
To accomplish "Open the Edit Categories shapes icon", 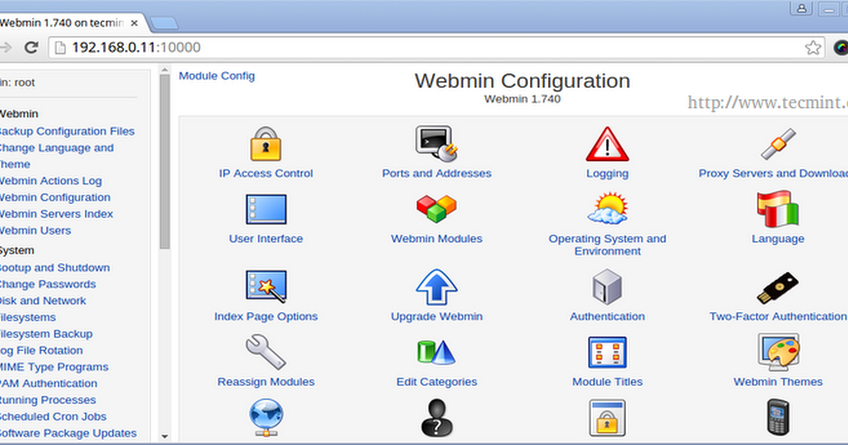I will (436, 353).
